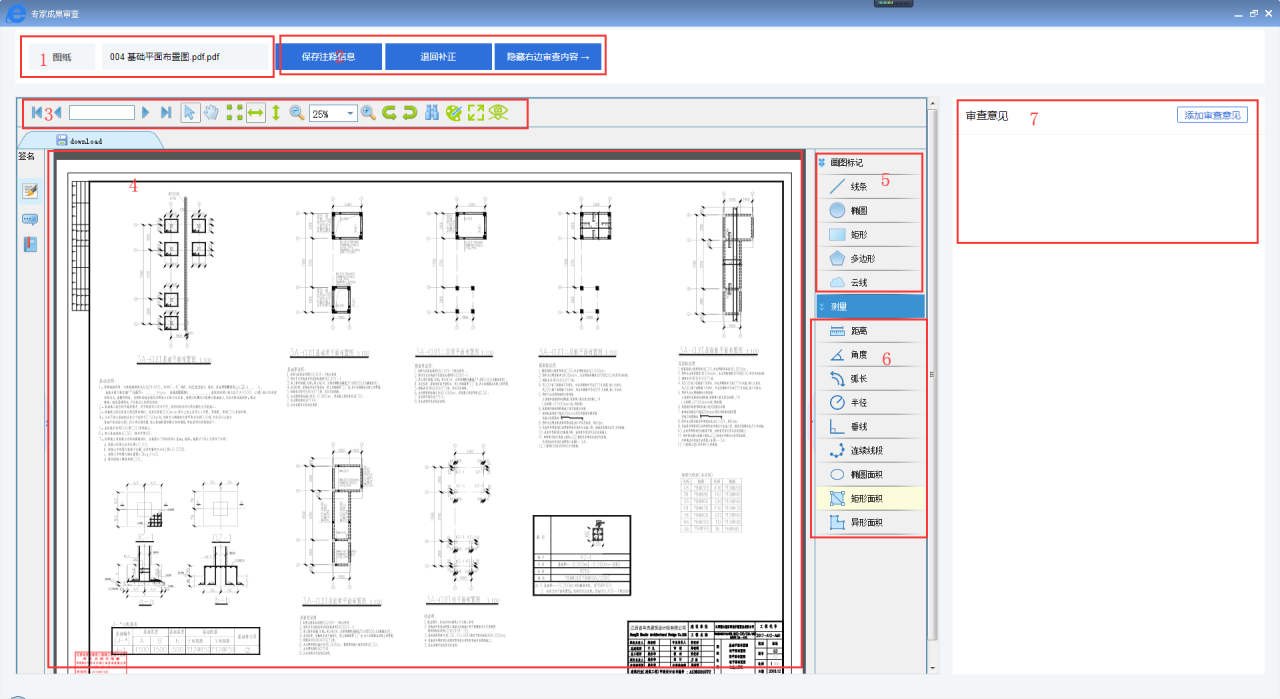The width and height of the screenshot is (1280, 699).
Task: Select the 异形面积 irregular area tool
Action: pos(870,523)
